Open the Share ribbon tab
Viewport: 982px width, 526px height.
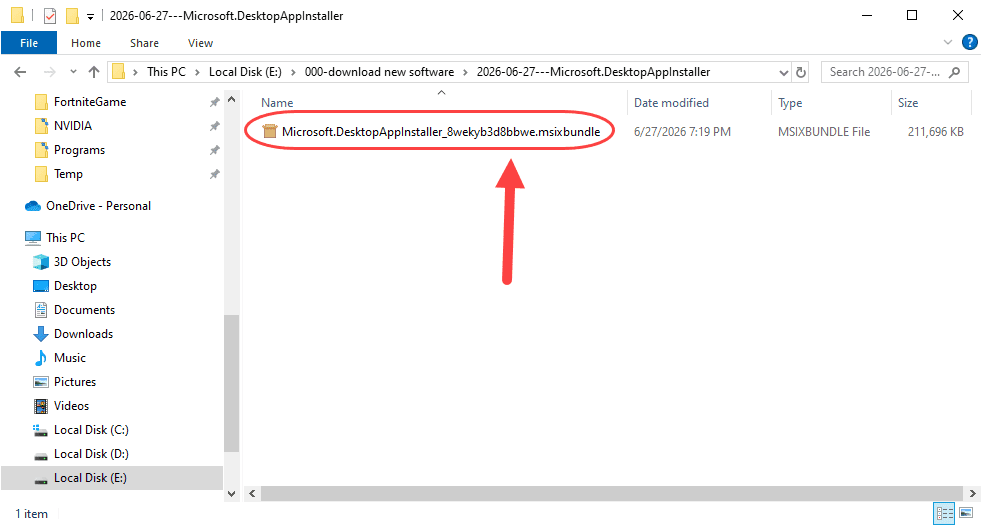(x=144, y=43)
